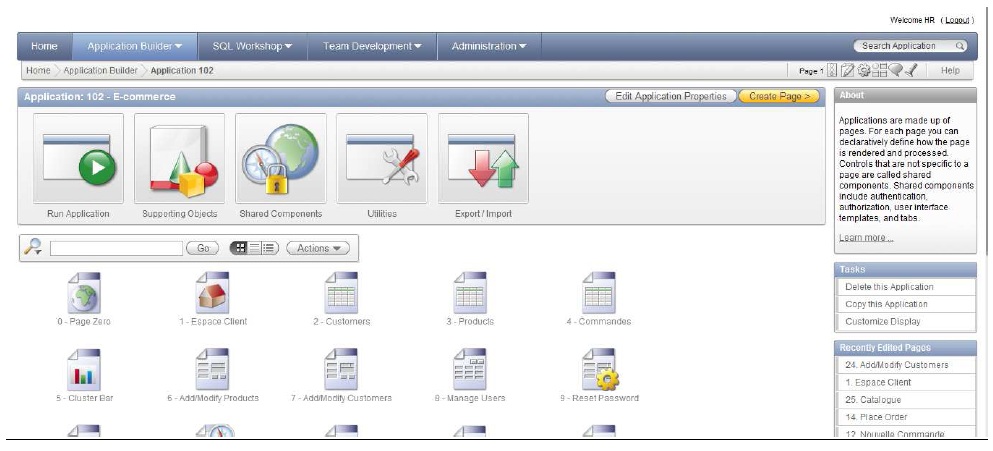The height and width of the screenshot is (451, 993).
Task: Click the page search text field
Action: (x=115, y=248)
